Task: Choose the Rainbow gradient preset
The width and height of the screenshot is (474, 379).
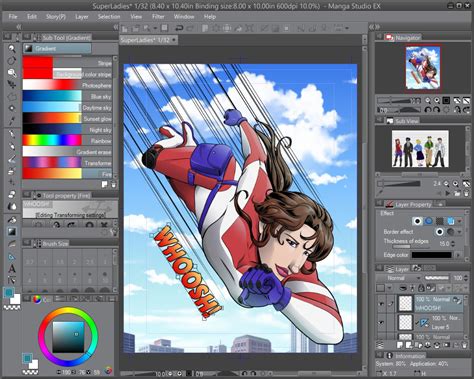Action: point(67,141)
